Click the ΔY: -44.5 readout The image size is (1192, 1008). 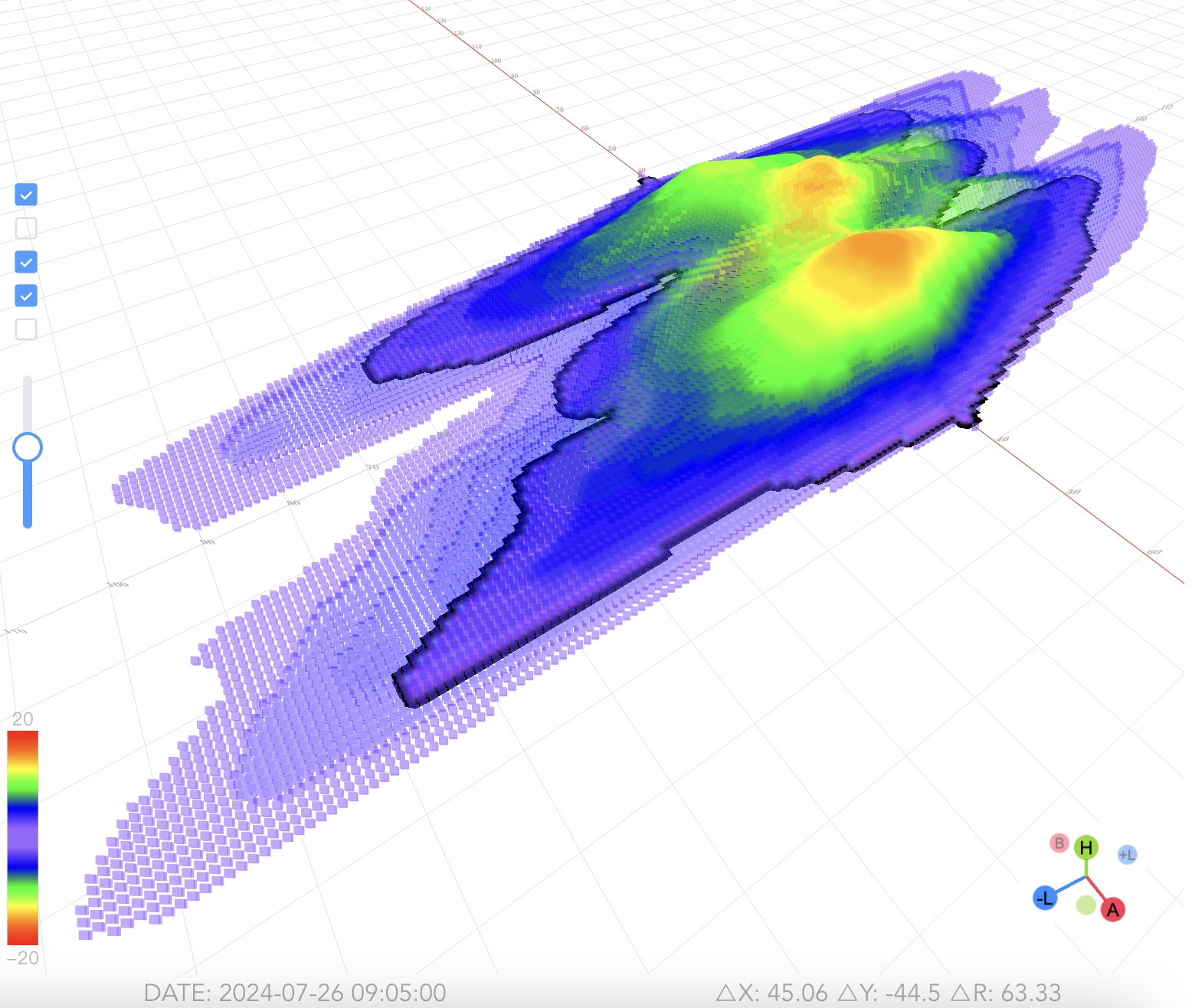coord(889,993)
